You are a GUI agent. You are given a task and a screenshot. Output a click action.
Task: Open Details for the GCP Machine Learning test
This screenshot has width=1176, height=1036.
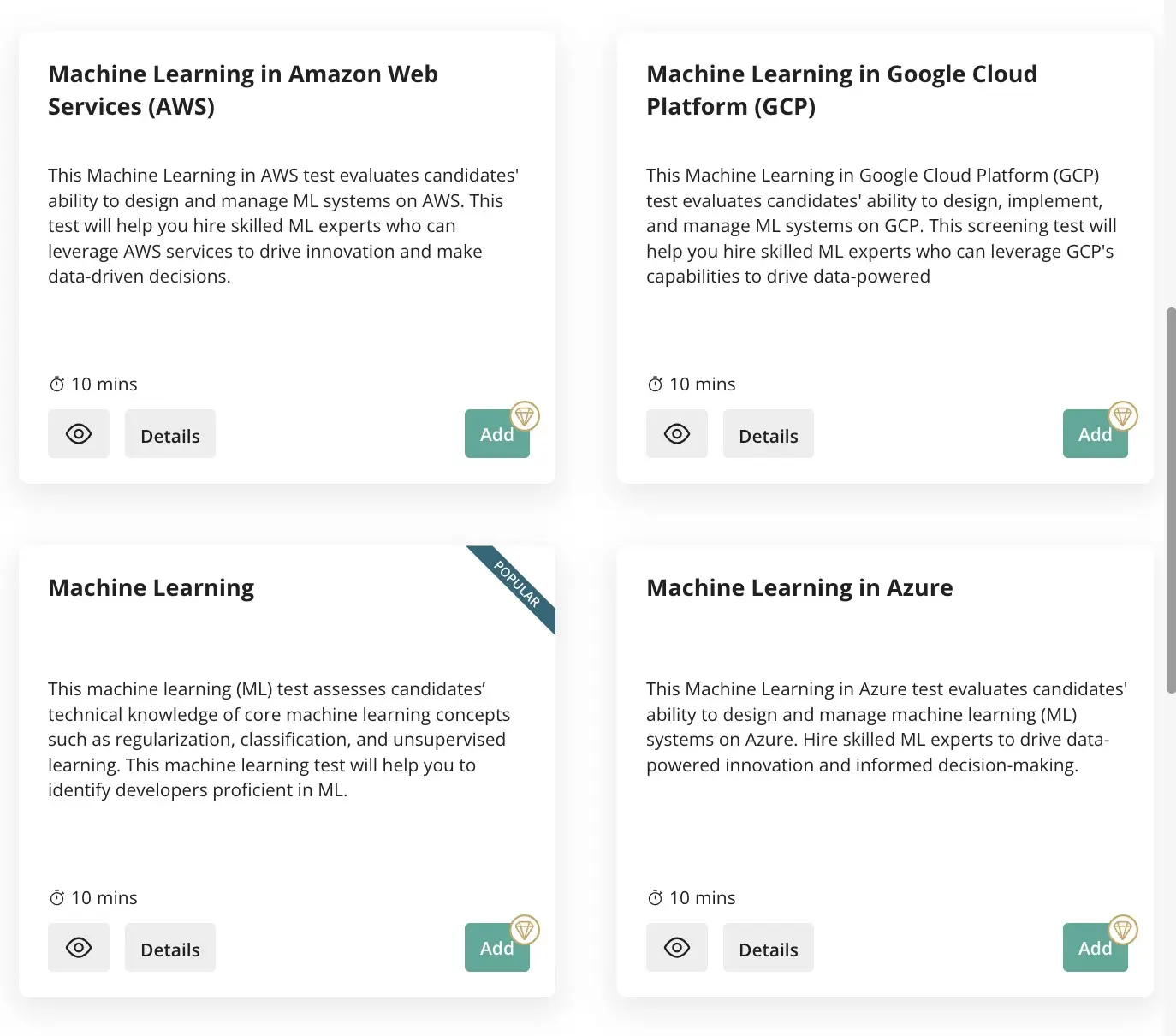coord(768,435)
